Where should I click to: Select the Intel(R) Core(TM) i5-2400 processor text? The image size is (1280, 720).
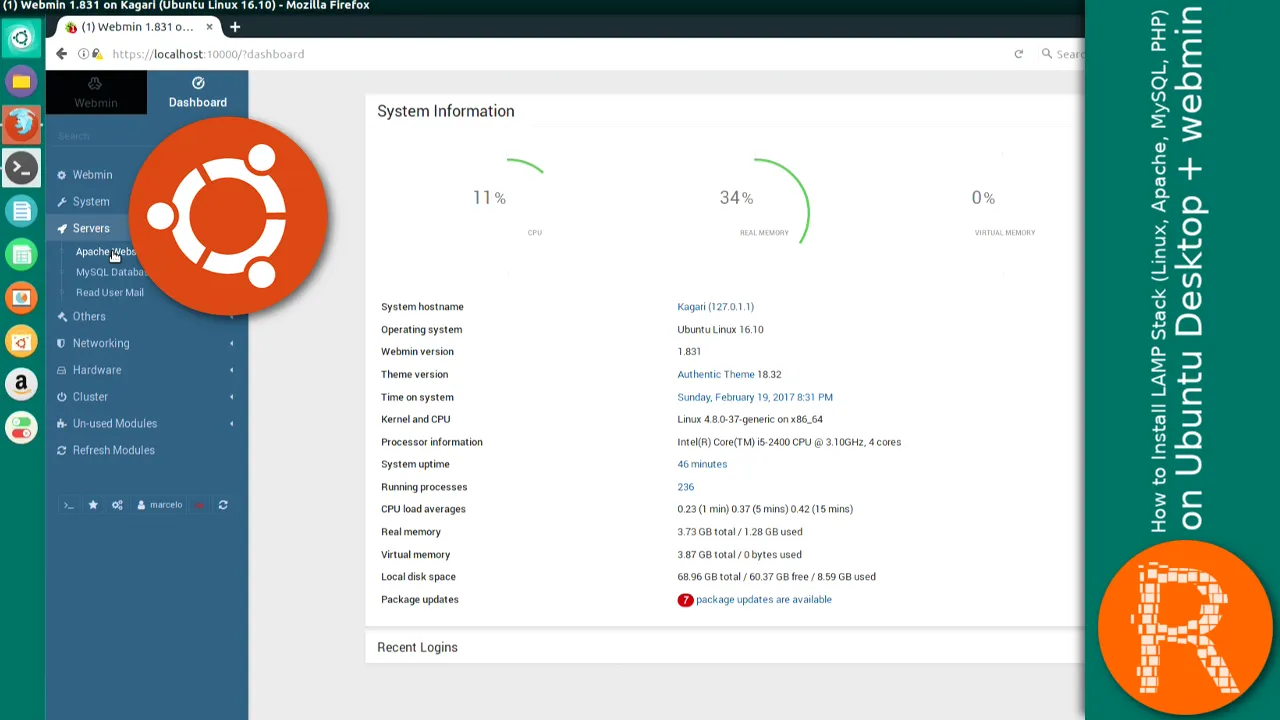tap(789, 442)
